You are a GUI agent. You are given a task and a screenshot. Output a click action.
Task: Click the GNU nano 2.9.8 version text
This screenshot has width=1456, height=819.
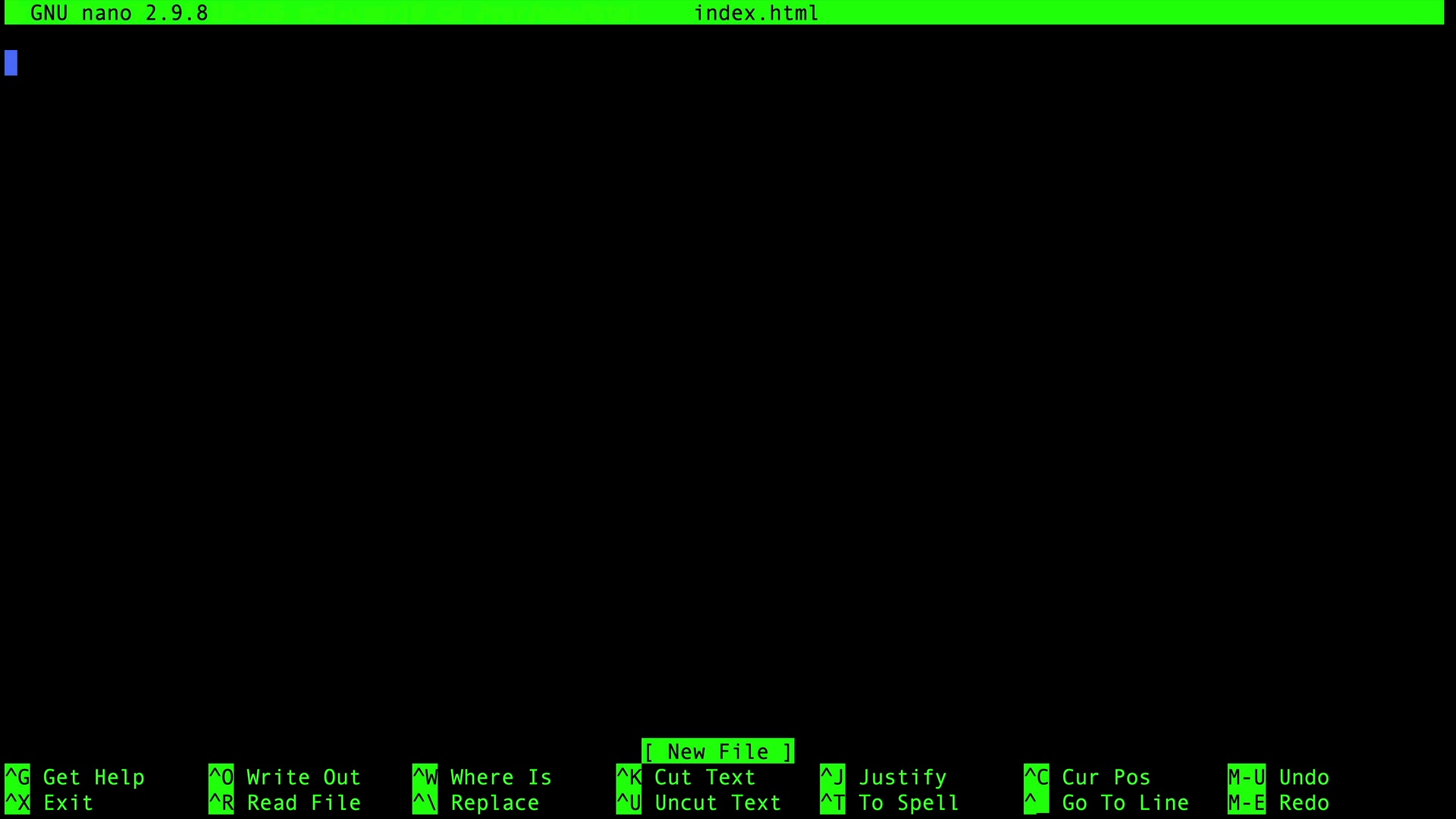coord(119,13)
